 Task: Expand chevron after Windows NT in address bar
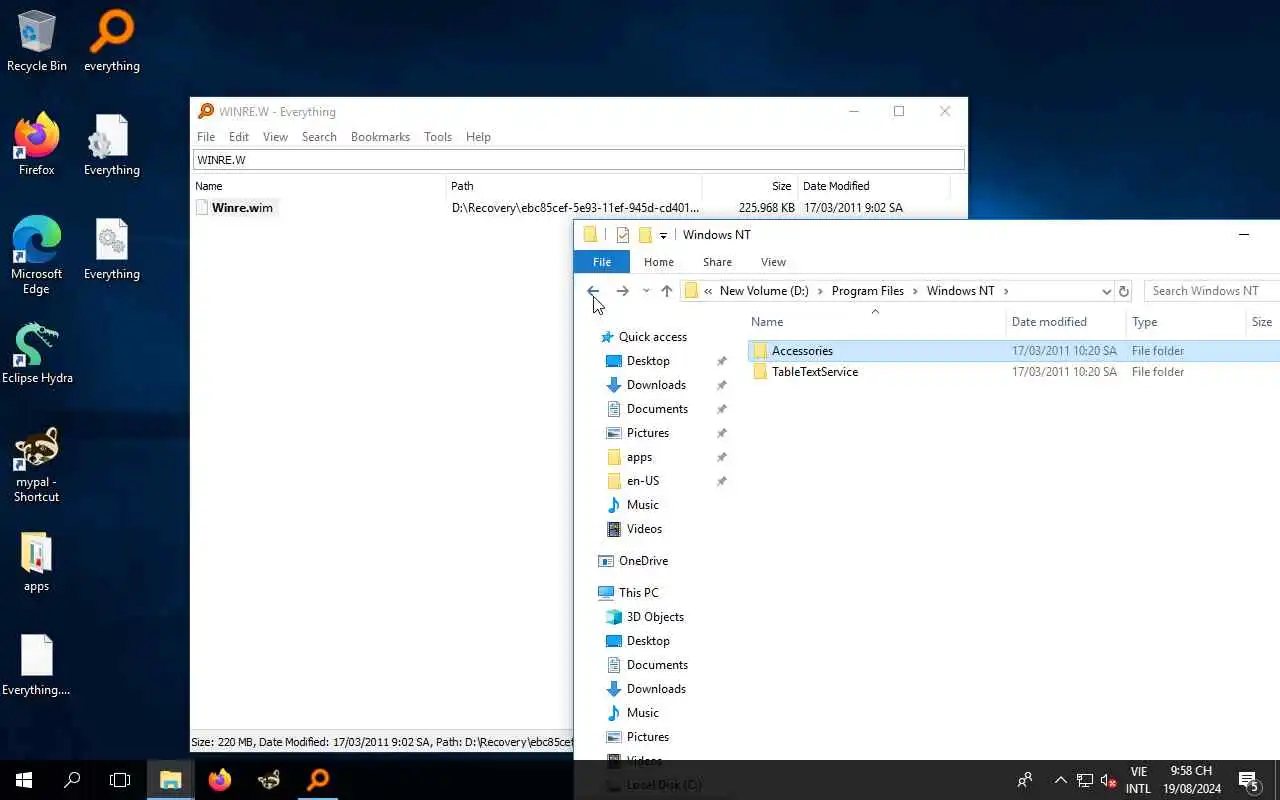click(x=1006, y=291)
